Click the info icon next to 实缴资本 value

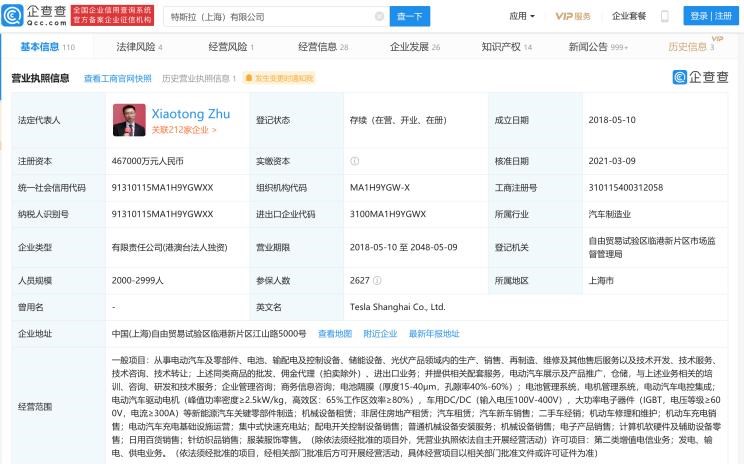tap(354, 161)
